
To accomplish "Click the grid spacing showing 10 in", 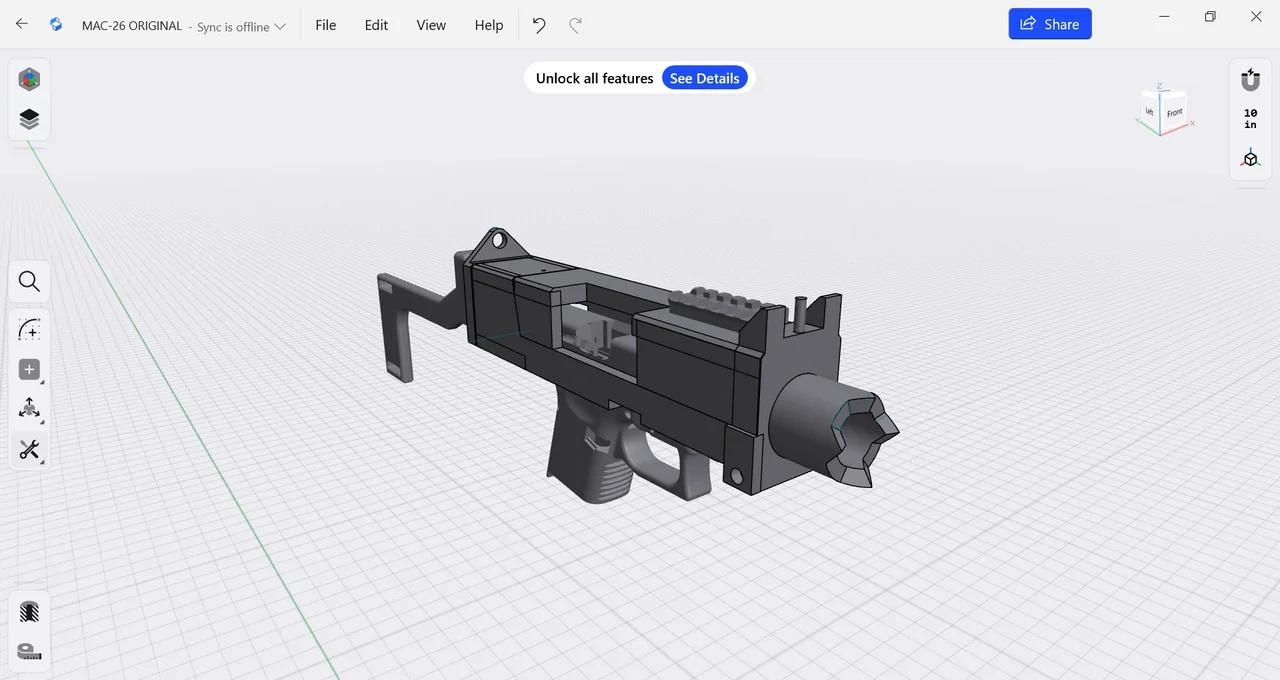I will click(x=1250, y=118).
